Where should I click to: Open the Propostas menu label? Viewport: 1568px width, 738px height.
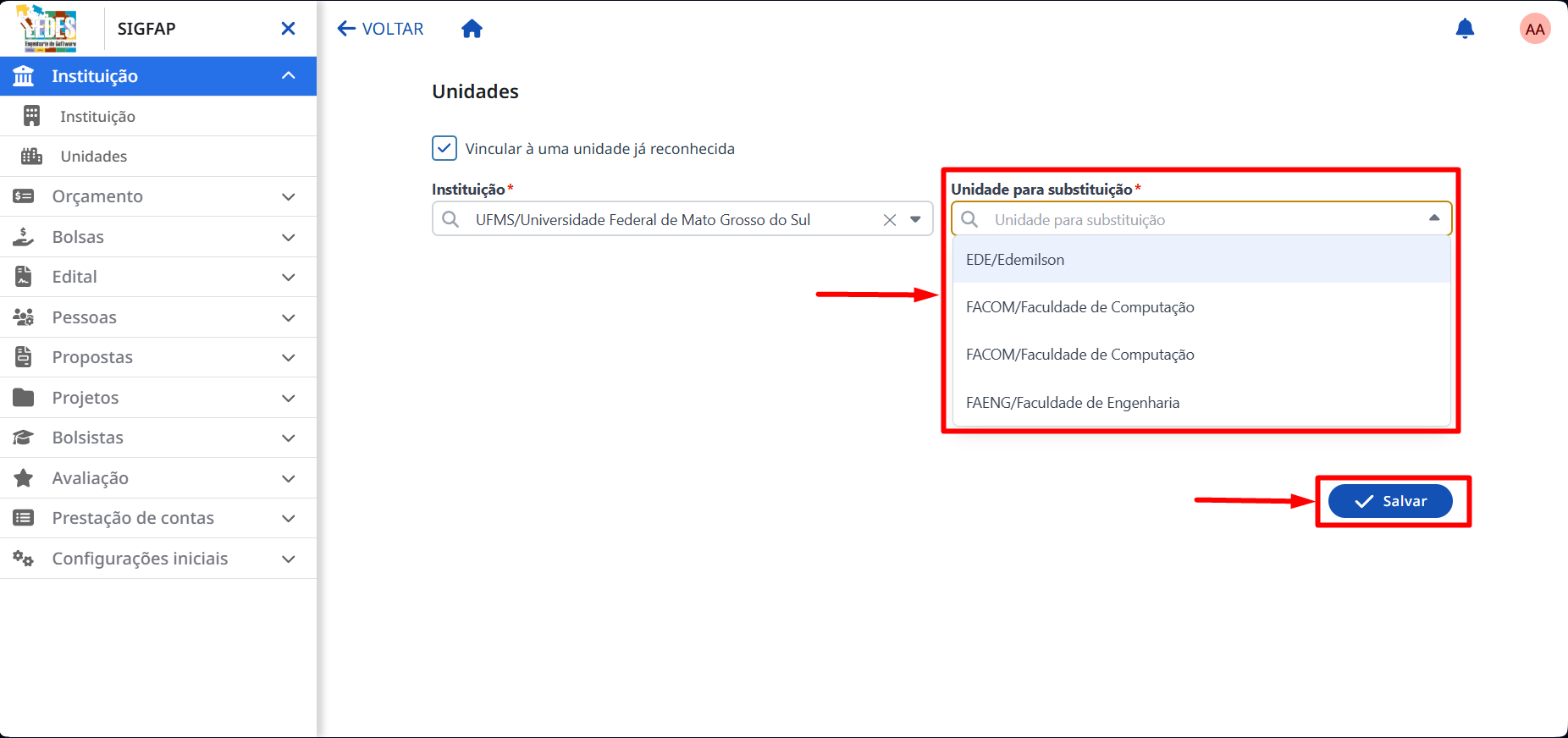click(x=92, y=357)
